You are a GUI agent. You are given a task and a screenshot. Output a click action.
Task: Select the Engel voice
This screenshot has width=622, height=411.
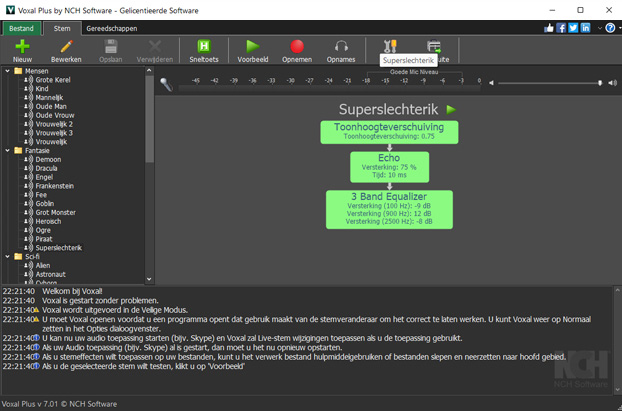(x=44, y=177)
